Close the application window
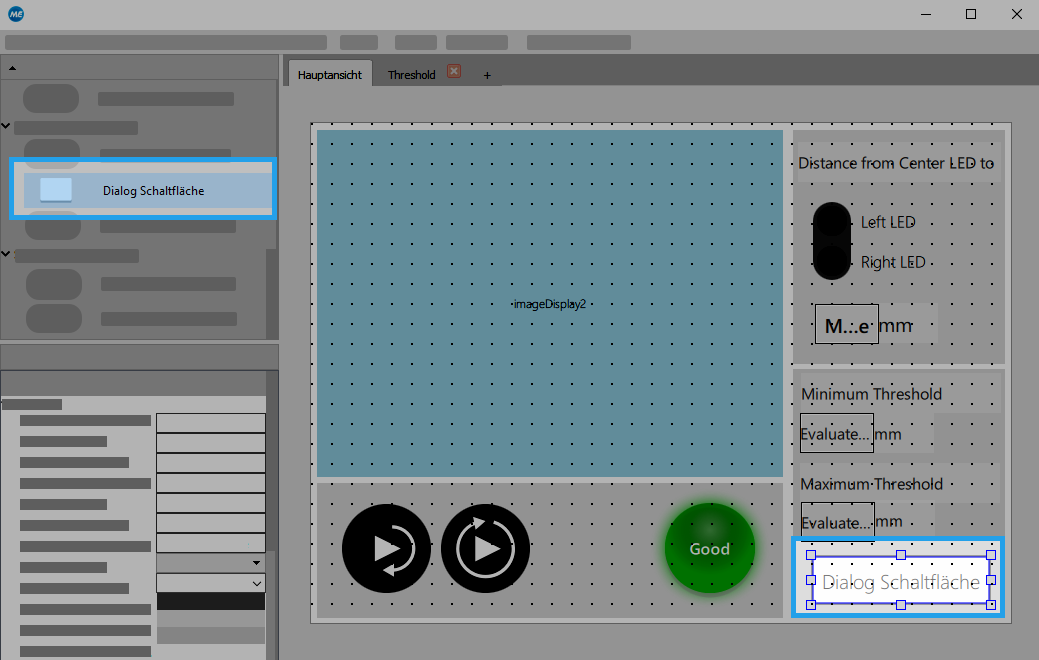 pos(1016,14)
